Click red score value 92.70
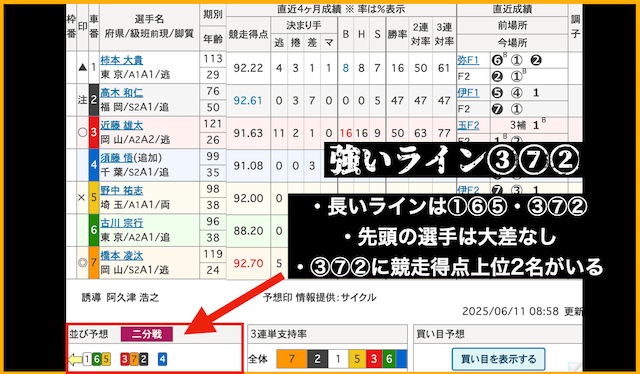Screen dimensions: 640x374 click(248, 264)
